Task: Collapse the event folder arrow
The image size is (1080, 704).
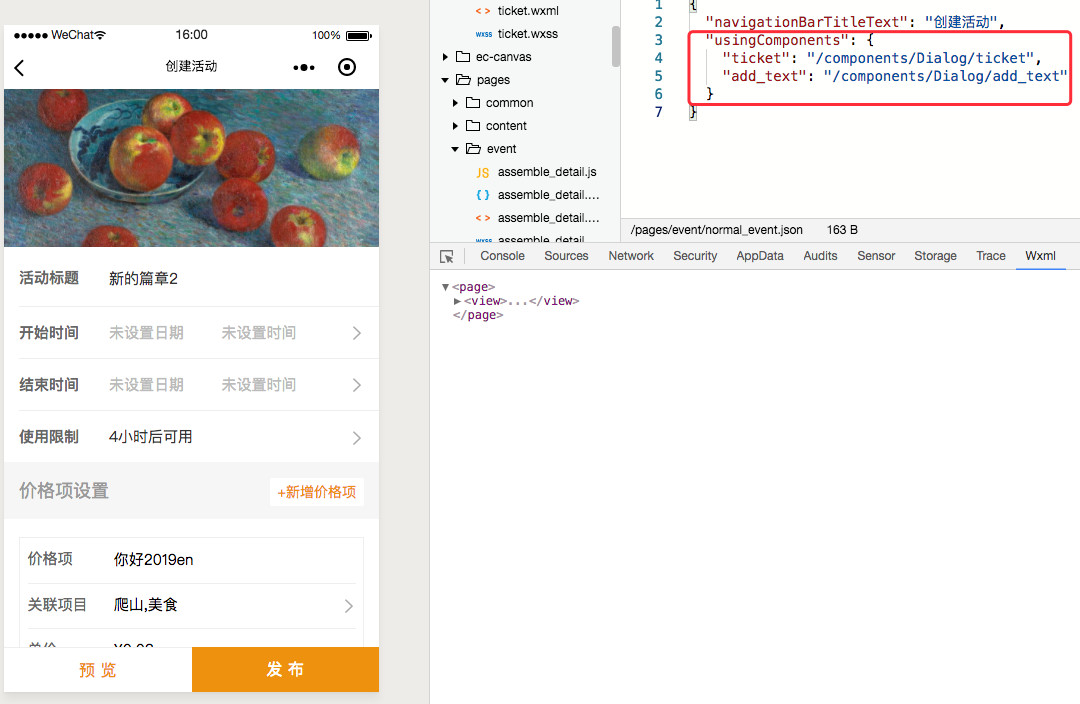Action: point(455,149)
